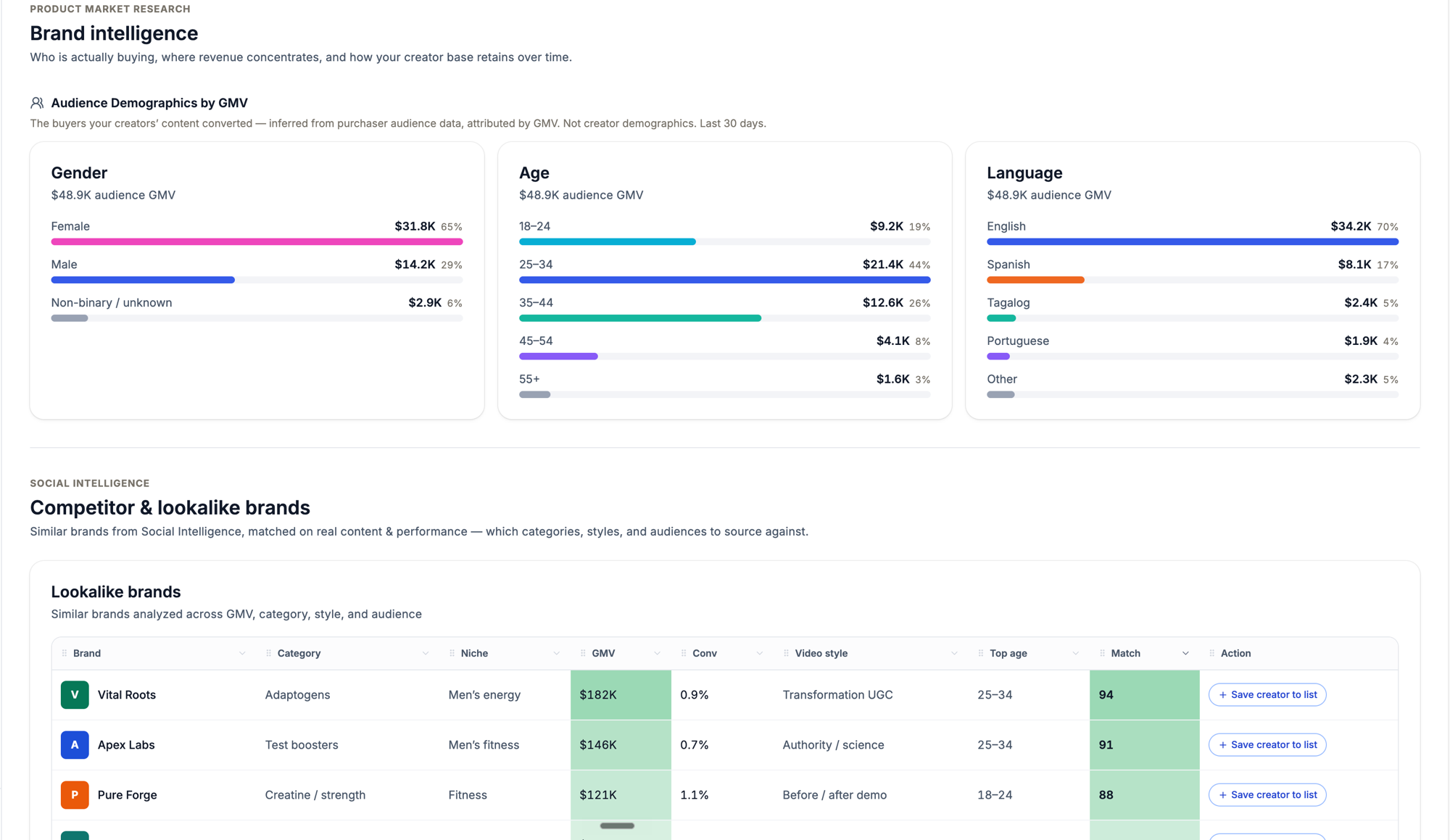Select the Video style column grip

coord(787,653)
